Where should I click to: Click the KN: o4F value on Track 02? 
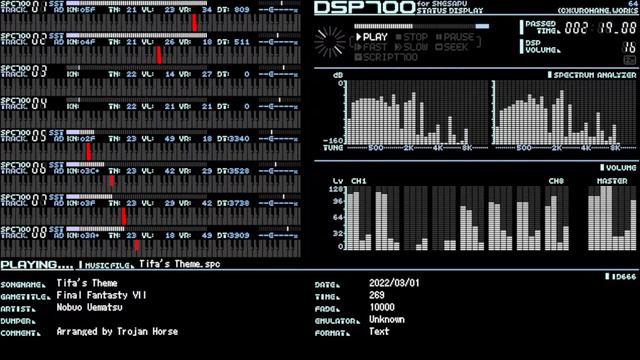pos(81,42)
